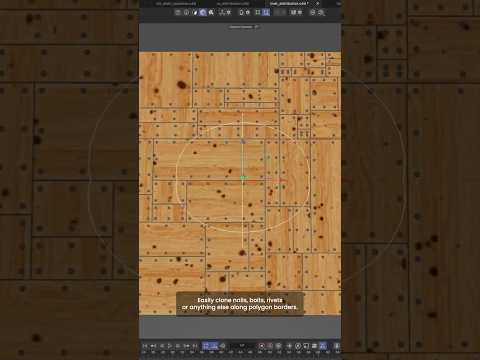Select the highlighted circular tool icon in top toolbar
The image size is (480, 360).
[x=202, y=13]
